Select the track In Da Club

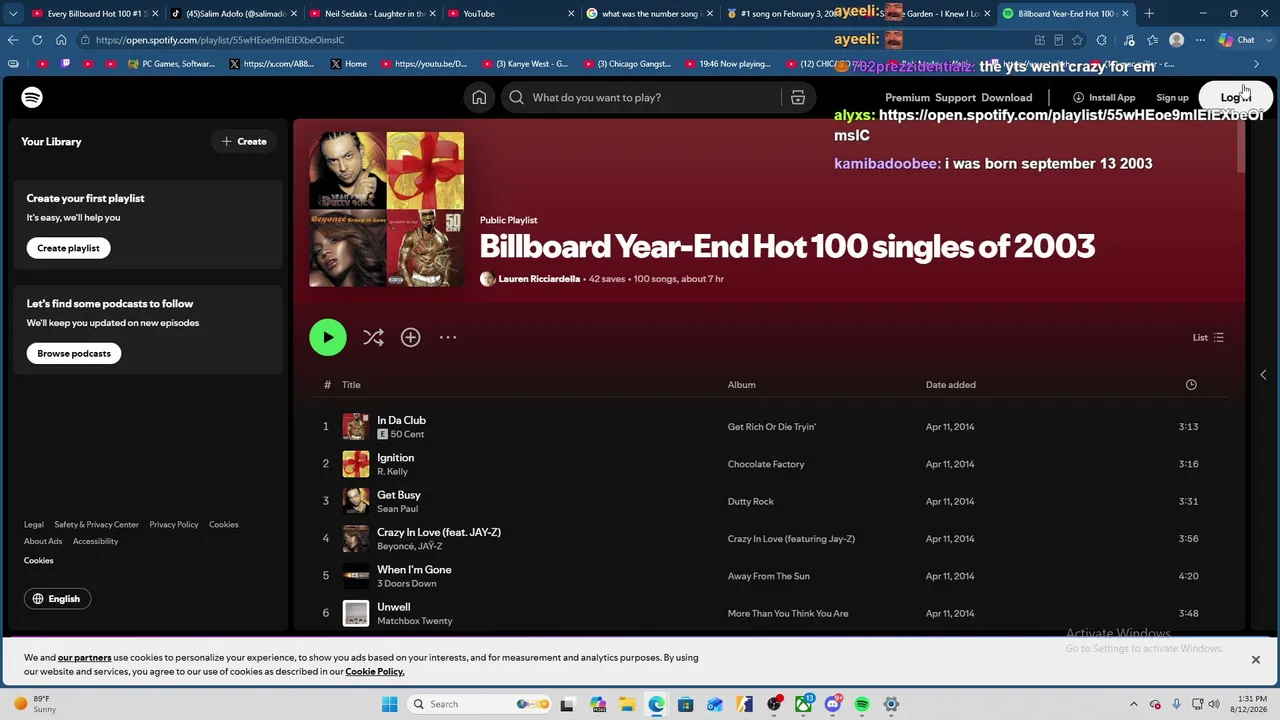click(401, 420)
